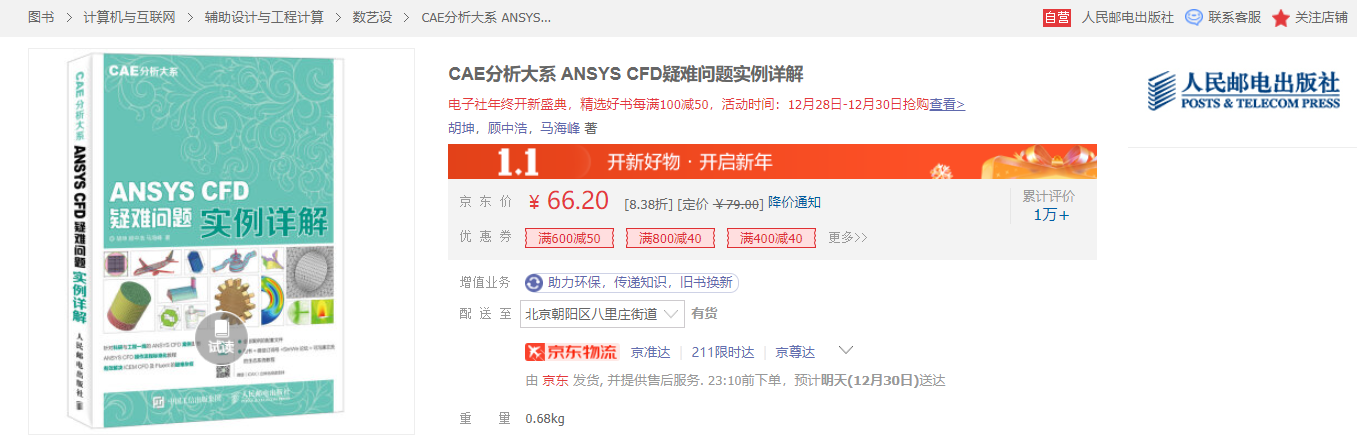
Task: Go to 计算机与互联网 category
Action: [129, 18]
